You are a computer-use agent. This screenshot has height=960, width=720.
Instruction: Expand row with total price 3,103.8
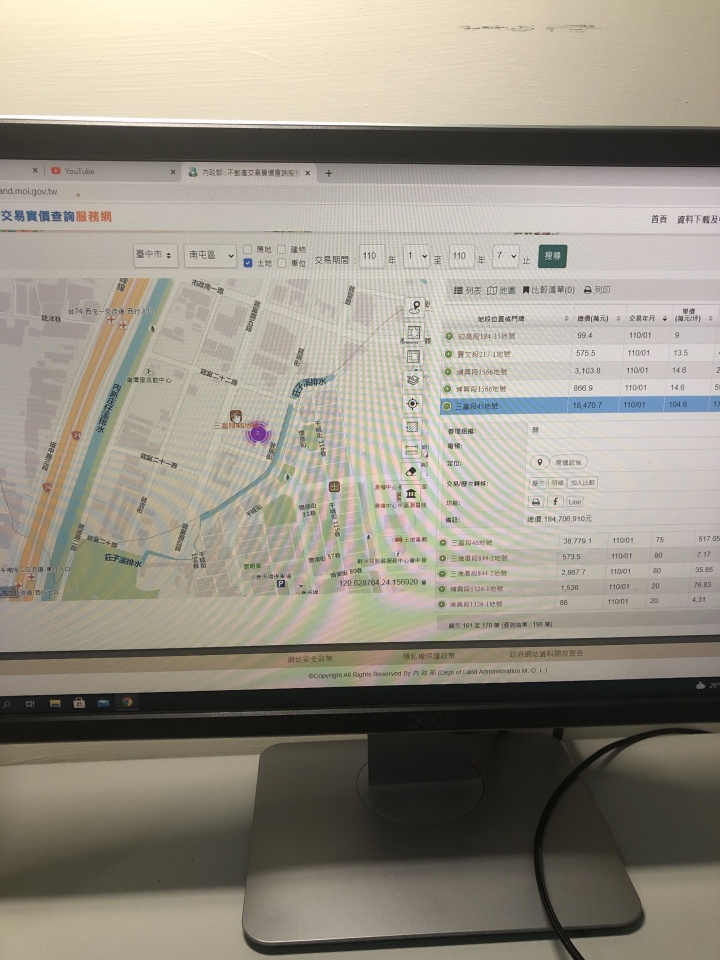click(448, 371)
